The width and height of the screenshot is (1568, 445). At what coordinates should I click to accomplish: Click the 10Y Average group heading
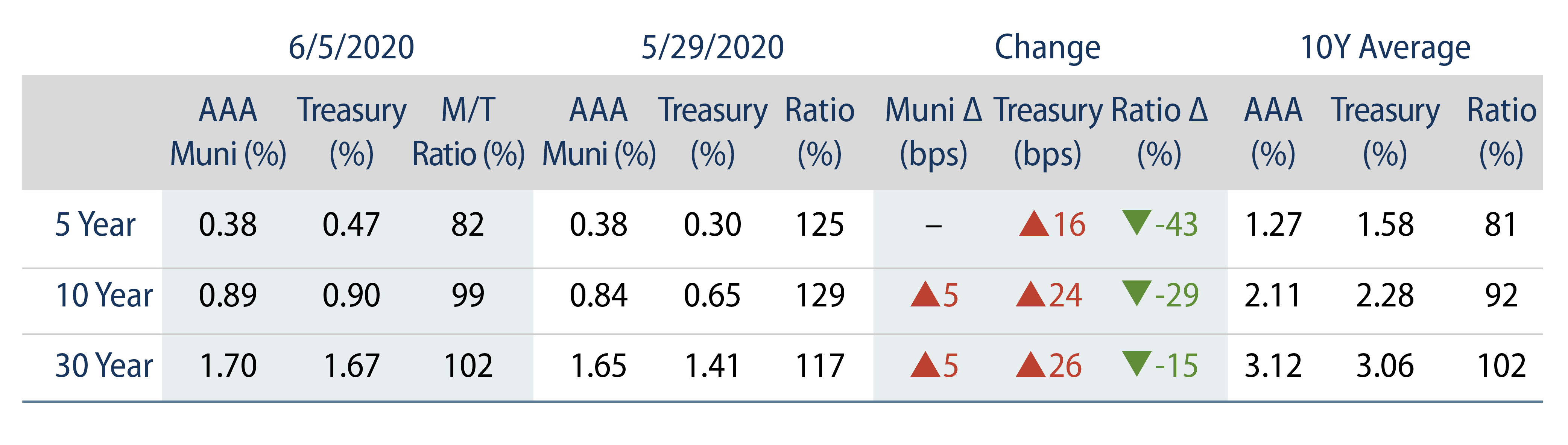(x=1385, y=47)
